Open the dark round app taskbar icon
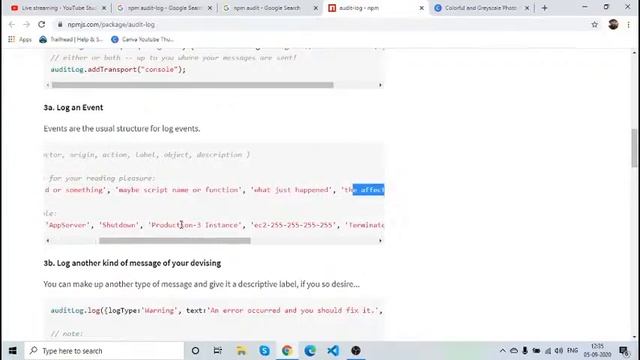Image resolution: width=640 pixels, height=360 pixels. point(356,351)
